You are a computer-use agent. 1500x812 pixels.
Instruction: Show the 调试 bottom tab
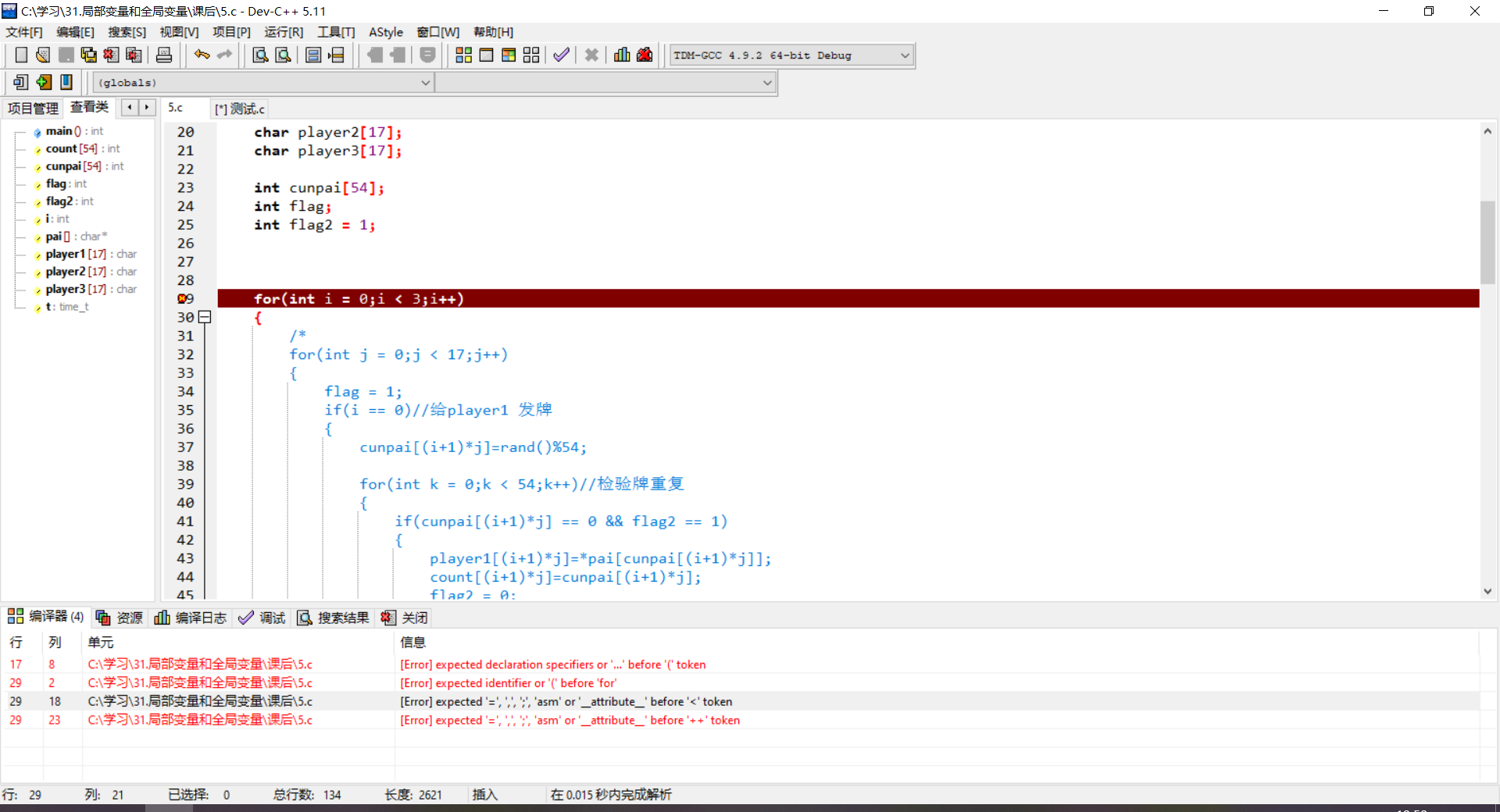pyautogui.click(x=262, y=618)
